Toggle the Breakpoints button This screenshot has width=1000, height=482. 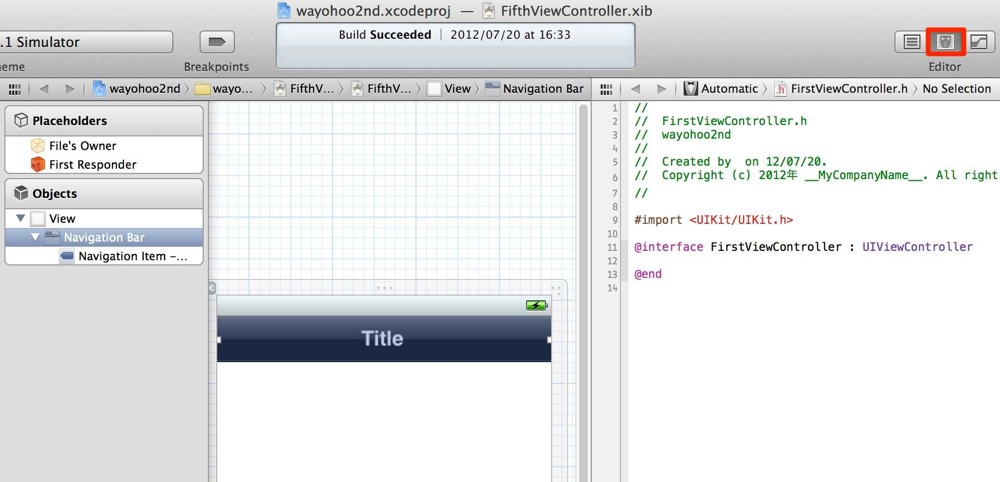(217, 42)
